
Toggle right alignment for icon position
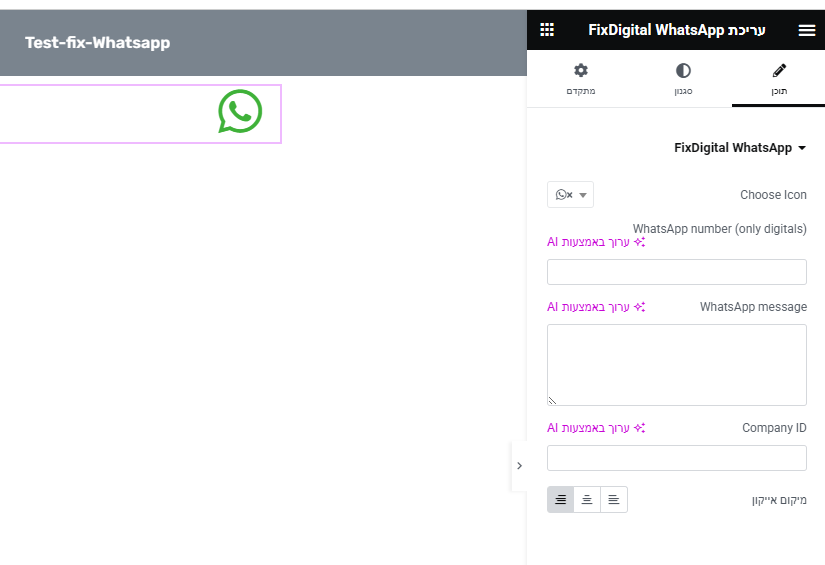(x=561, y=499)
